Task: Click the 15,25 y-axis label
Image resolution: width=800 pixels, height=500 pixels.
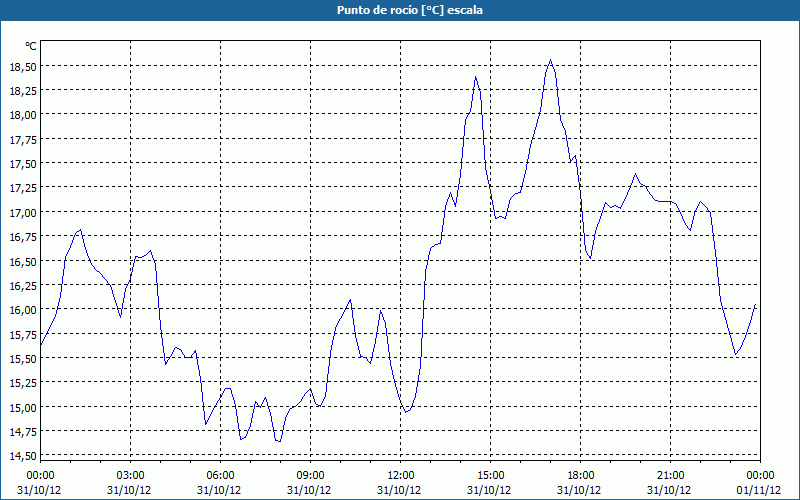Action: pos(23,383)
